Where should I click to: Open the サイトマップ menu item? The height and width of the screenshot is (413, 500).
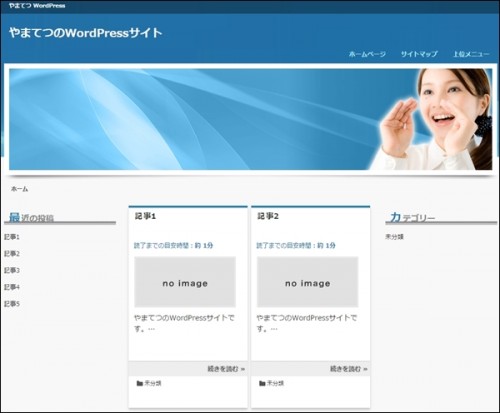(419, 54)
